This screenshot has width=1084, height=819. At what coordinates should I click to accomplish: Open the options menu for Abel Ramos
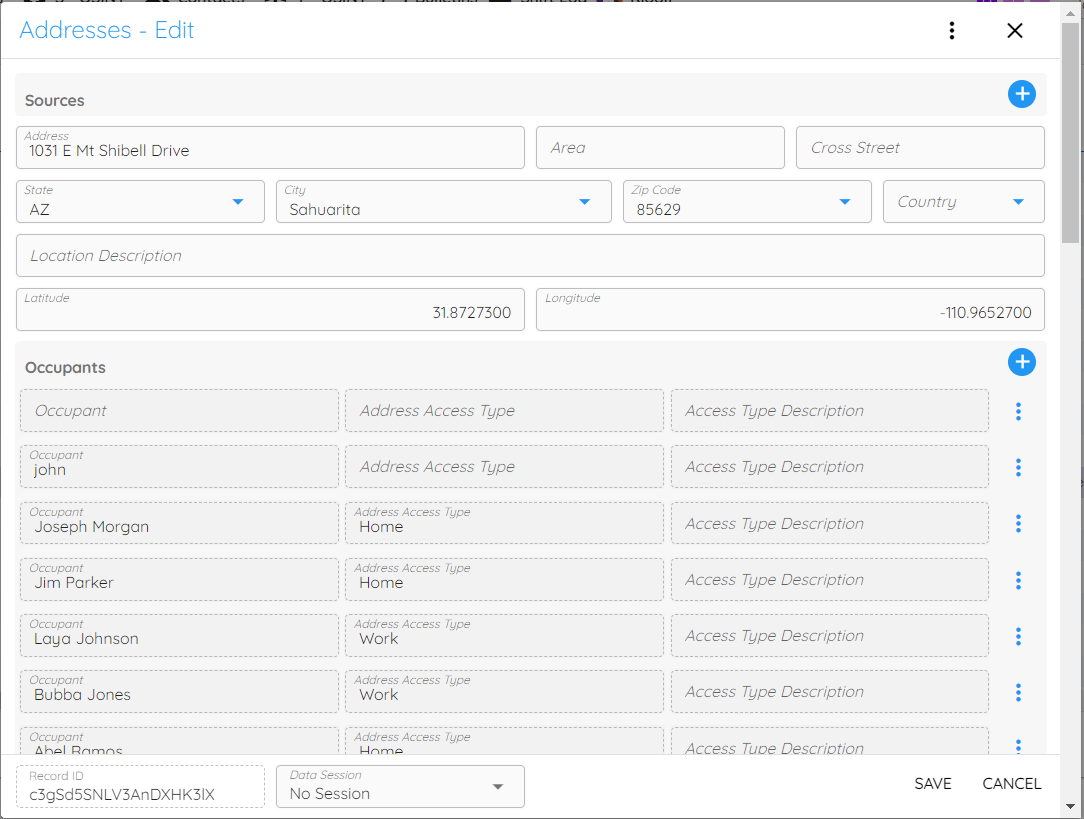[x=1018, y=747]
